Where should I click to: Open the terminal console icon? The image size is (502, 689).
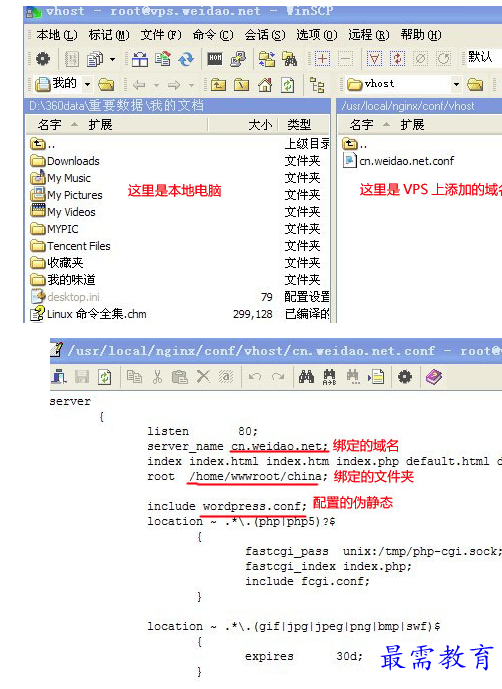215,58
